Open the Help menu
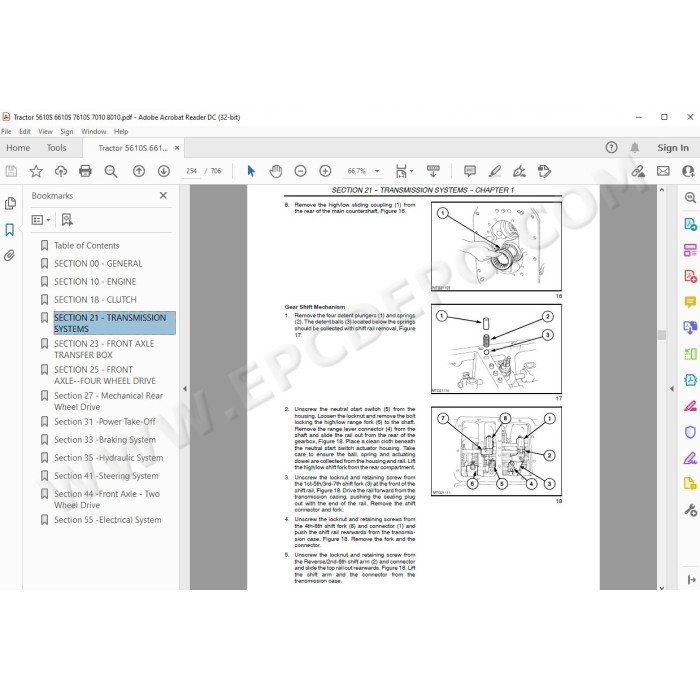Image resolution: width=700 pixels, height=700 pixels. click(x=121, y=131)
